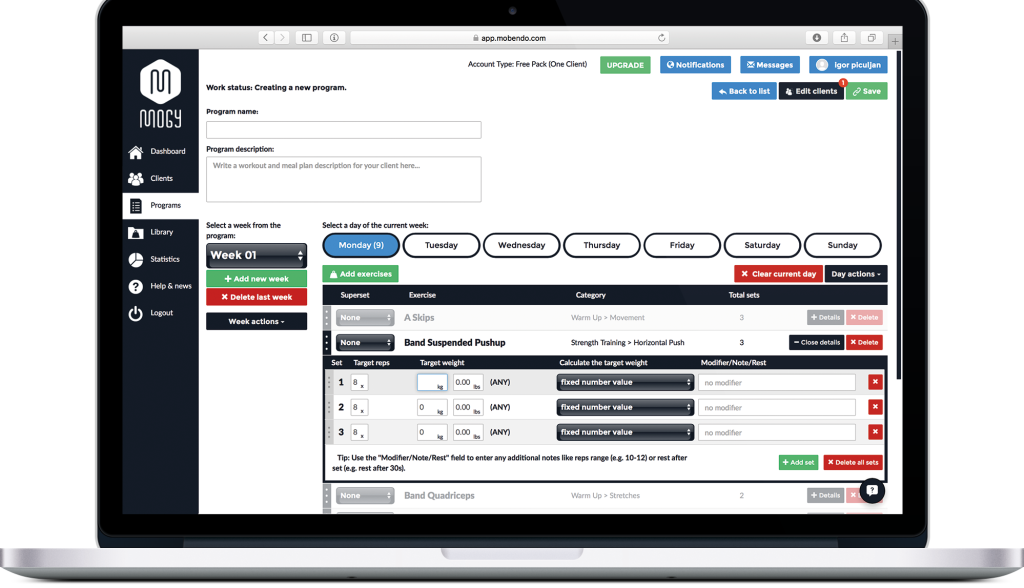Open set 2 'fixed number value' dropdown
Viewport: 1024px width, 588px height.
[625, 408]
